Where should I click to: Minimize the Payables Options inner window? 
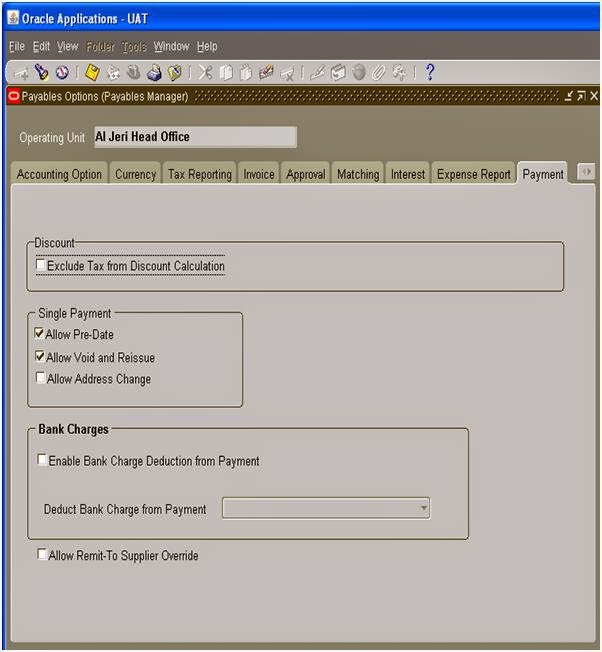[569, 96]
